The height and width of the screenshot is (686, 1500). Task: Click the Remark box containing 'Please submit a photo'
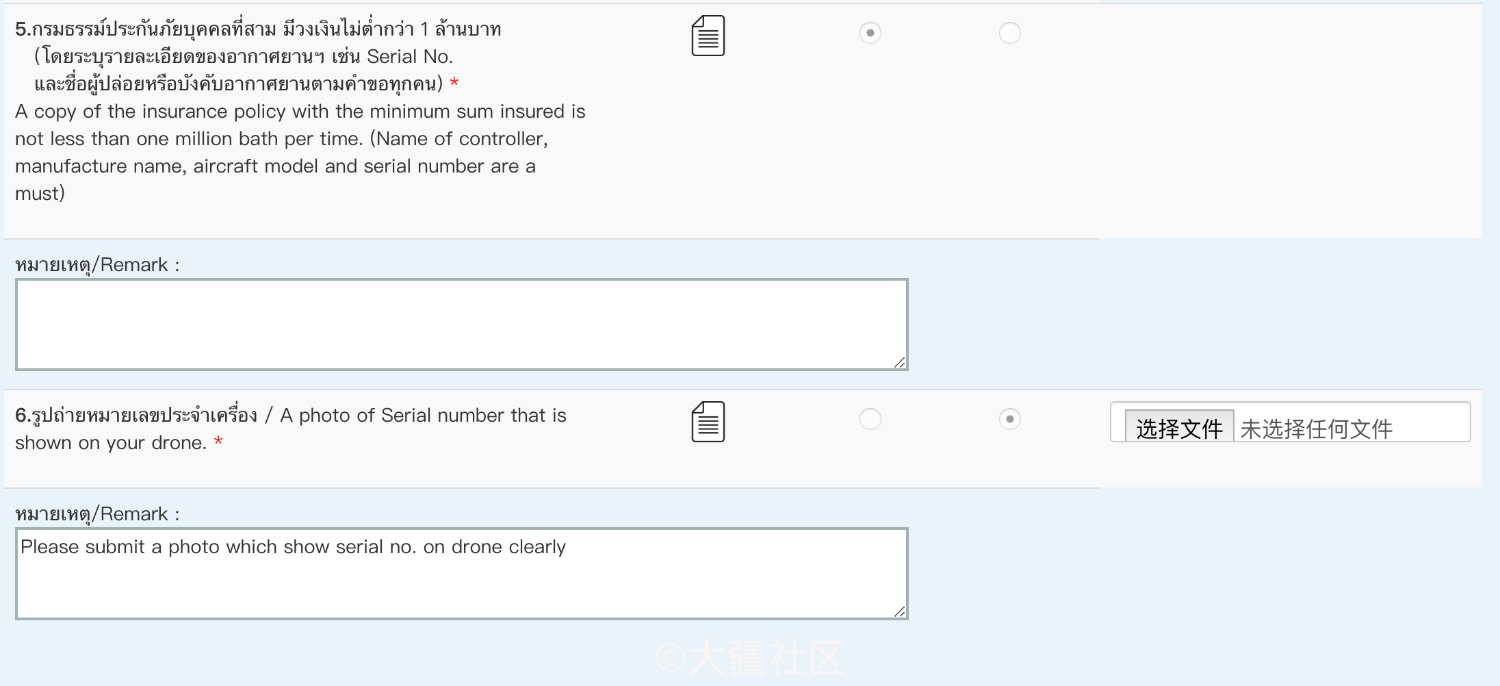(462, 574)
